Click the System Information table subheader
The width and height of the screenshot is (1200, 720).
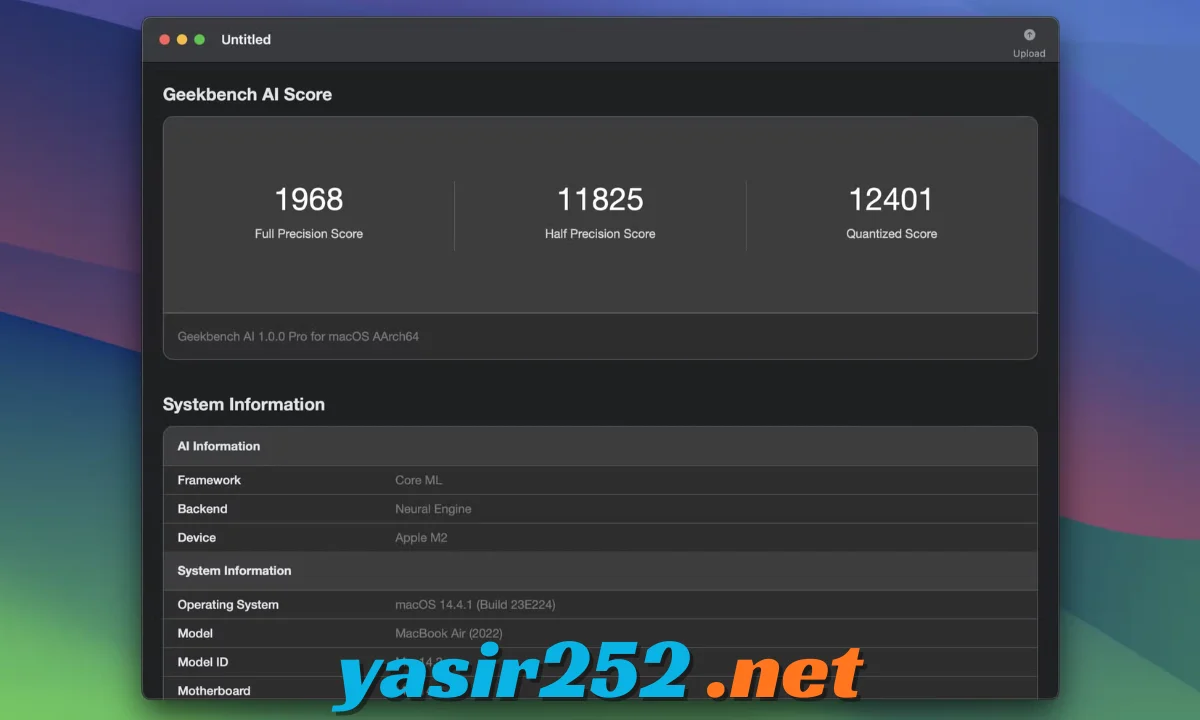[x=234, y=571]
